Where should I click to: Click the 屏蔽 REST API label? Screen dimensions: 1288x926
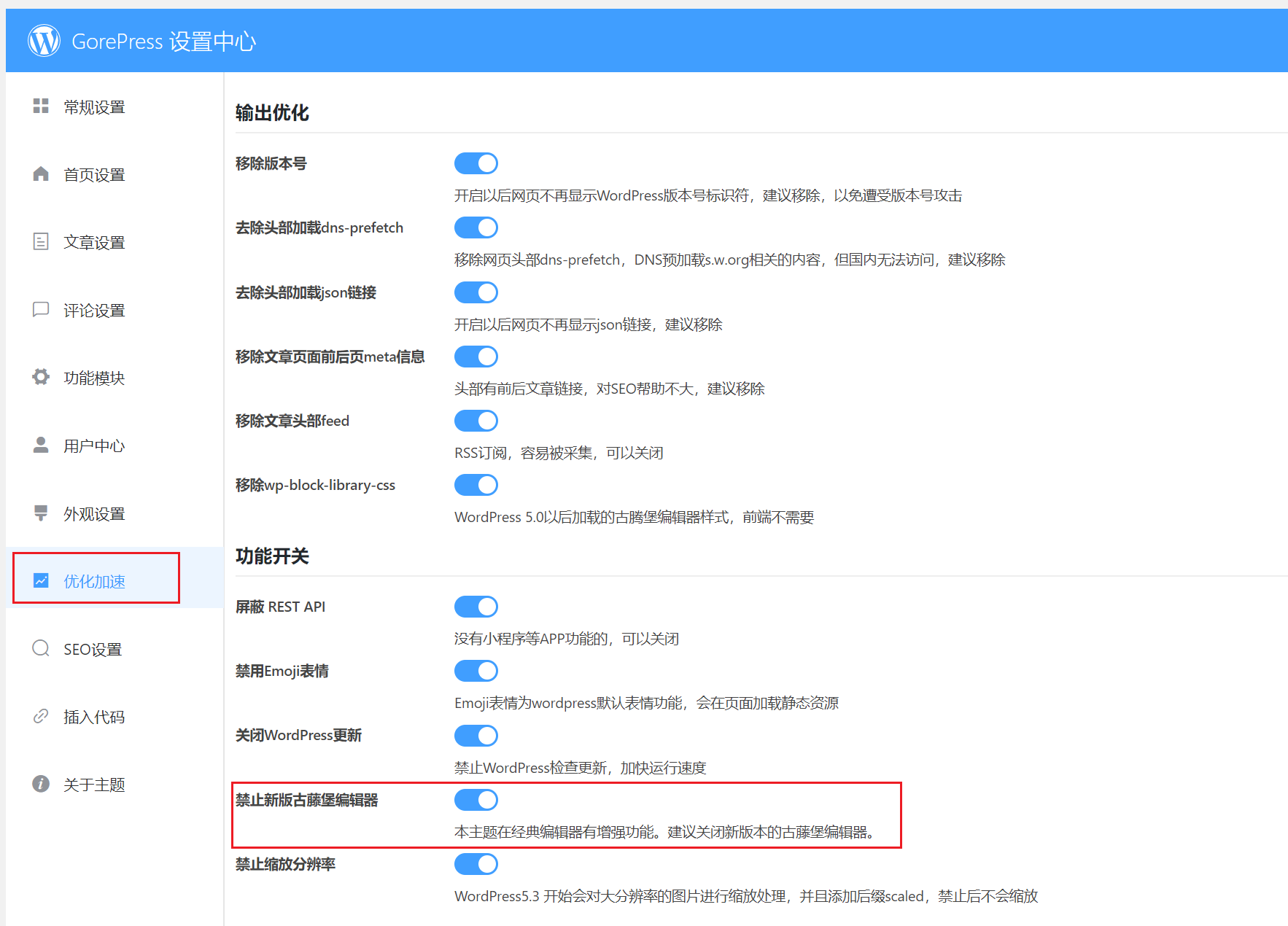(280, 607)
